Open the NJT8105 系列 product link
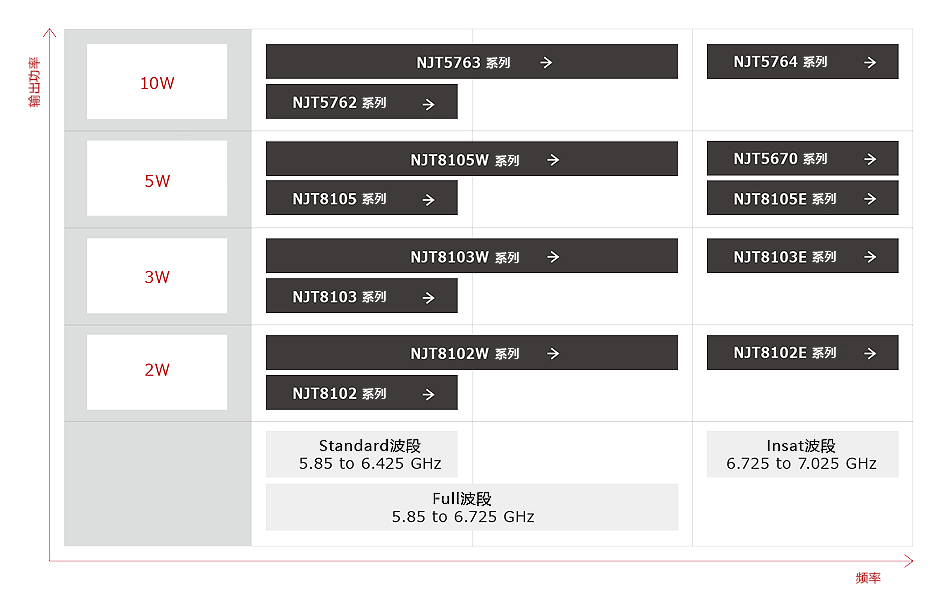 pyautogui.click(x=361, y=199)
